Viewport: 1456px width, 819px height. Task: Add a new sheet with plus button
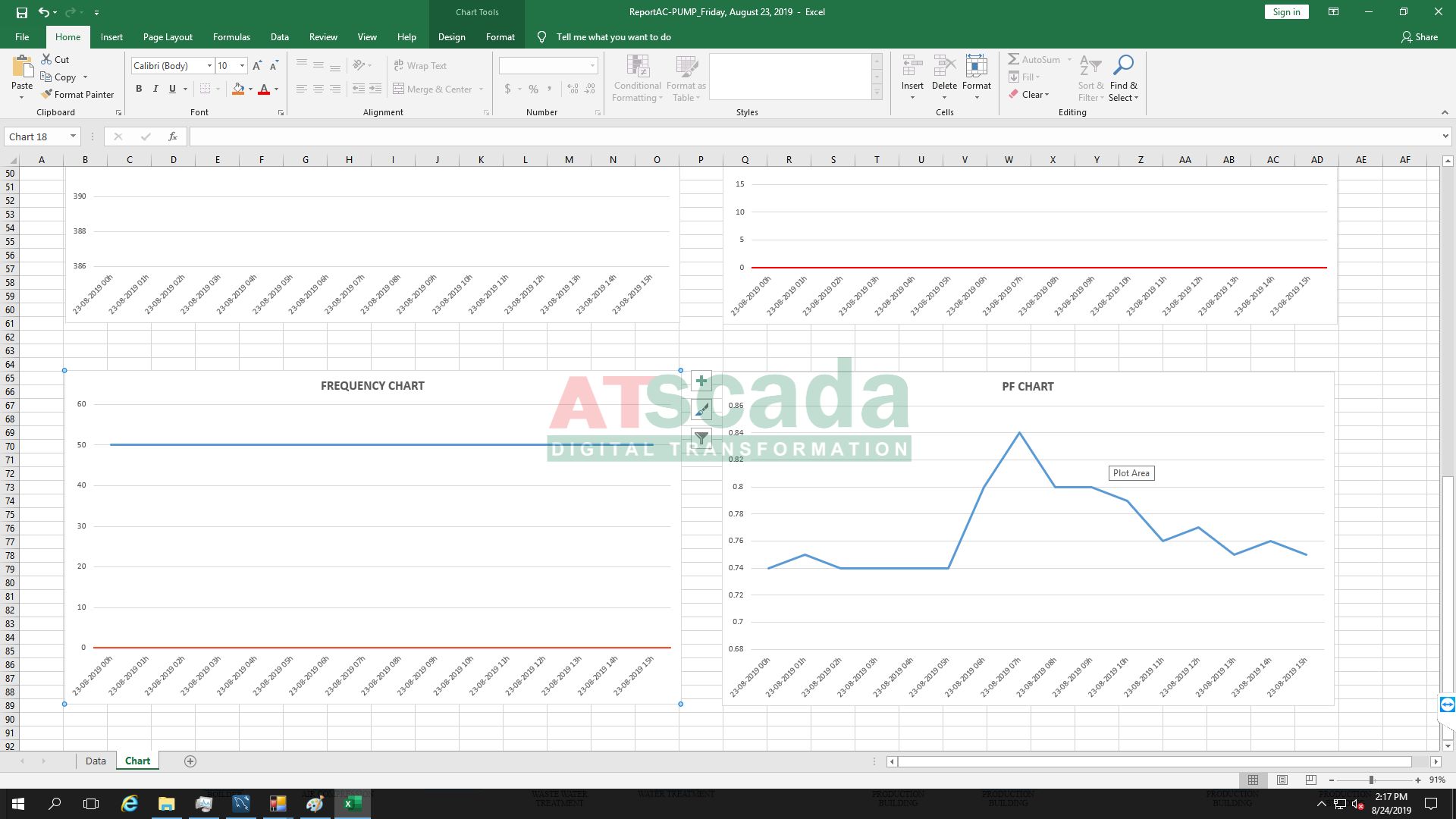pos(190,761)
